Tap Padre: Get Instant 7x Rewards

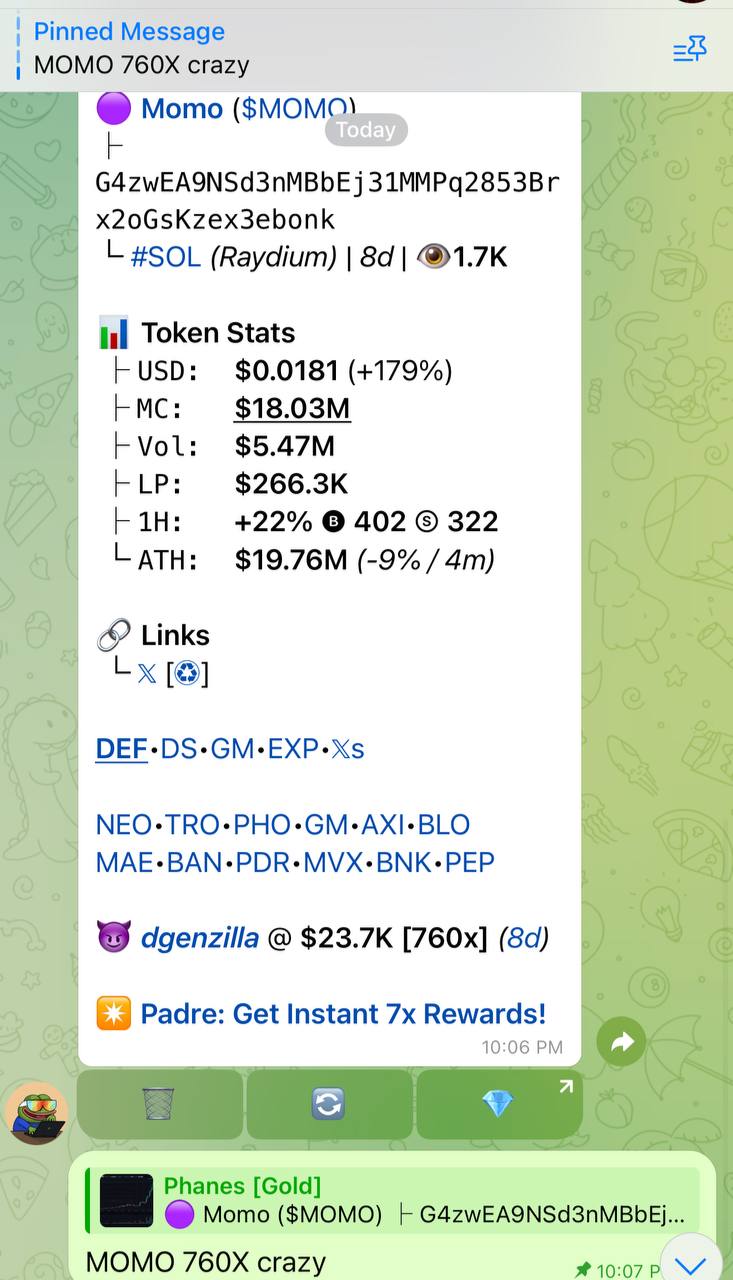tap(343, 1013)
